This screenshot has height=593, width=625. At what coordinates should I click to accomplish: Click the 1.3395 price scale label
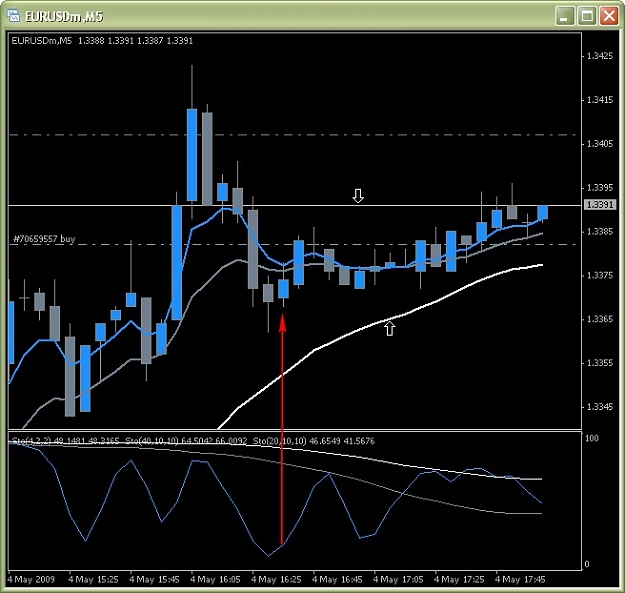[600, 187]
